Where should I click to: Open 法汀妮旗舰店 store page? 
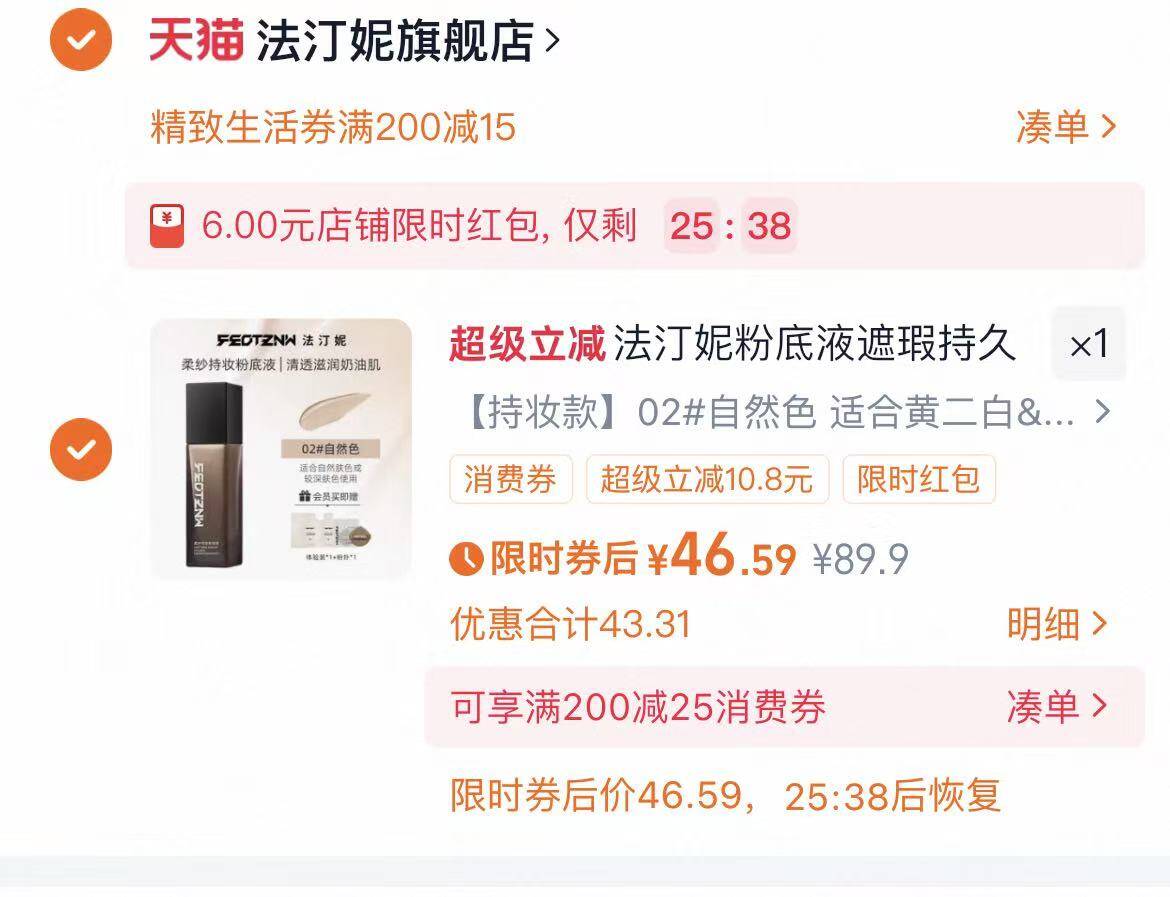coord(395,40)
